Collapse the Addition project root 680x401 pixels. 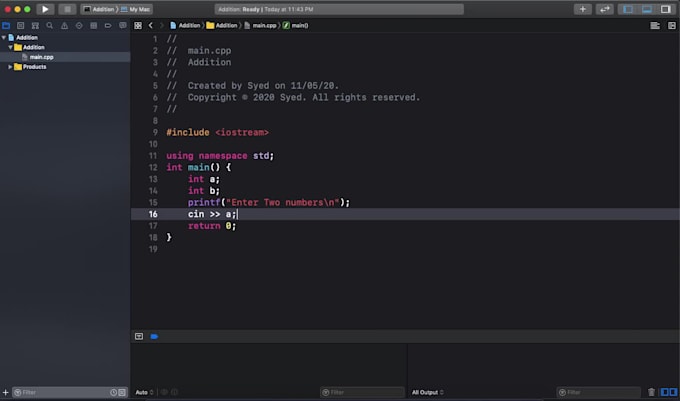tap(4, 37)
